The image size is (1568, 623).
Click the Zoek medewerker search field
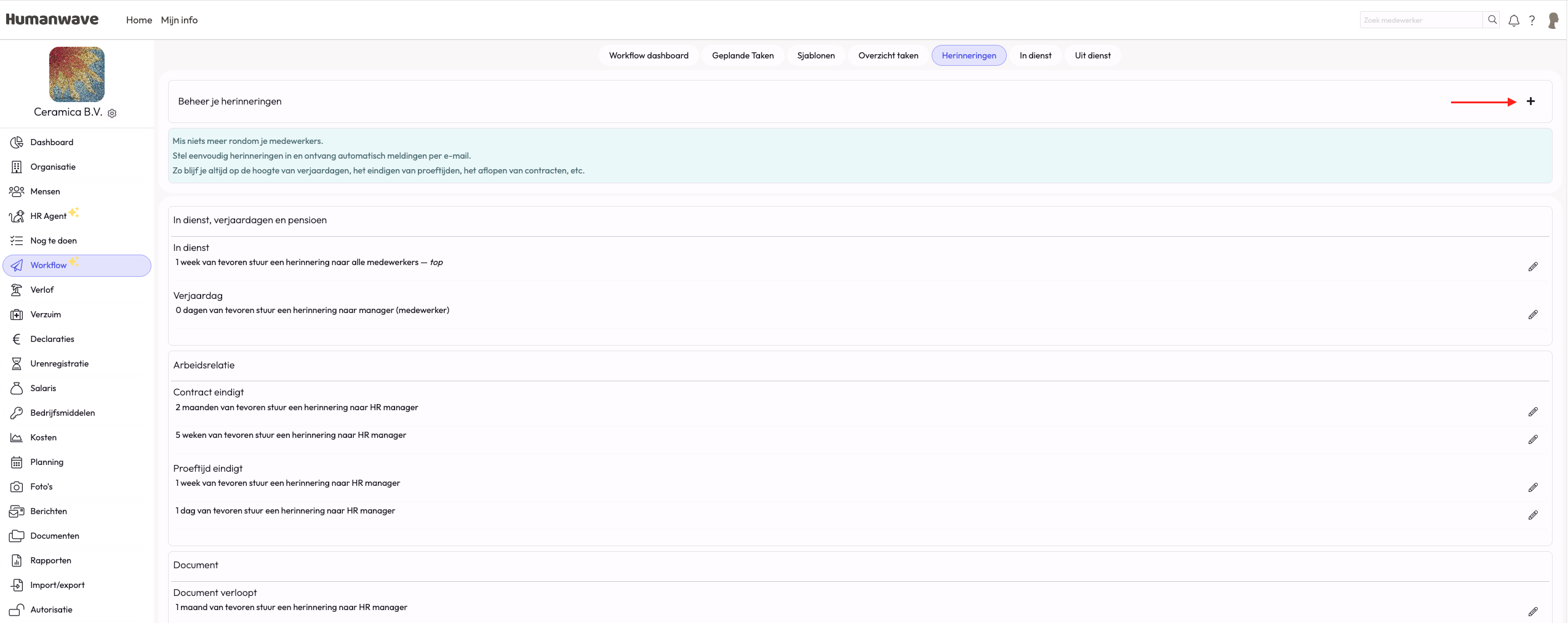click(x=1420, y=20)
